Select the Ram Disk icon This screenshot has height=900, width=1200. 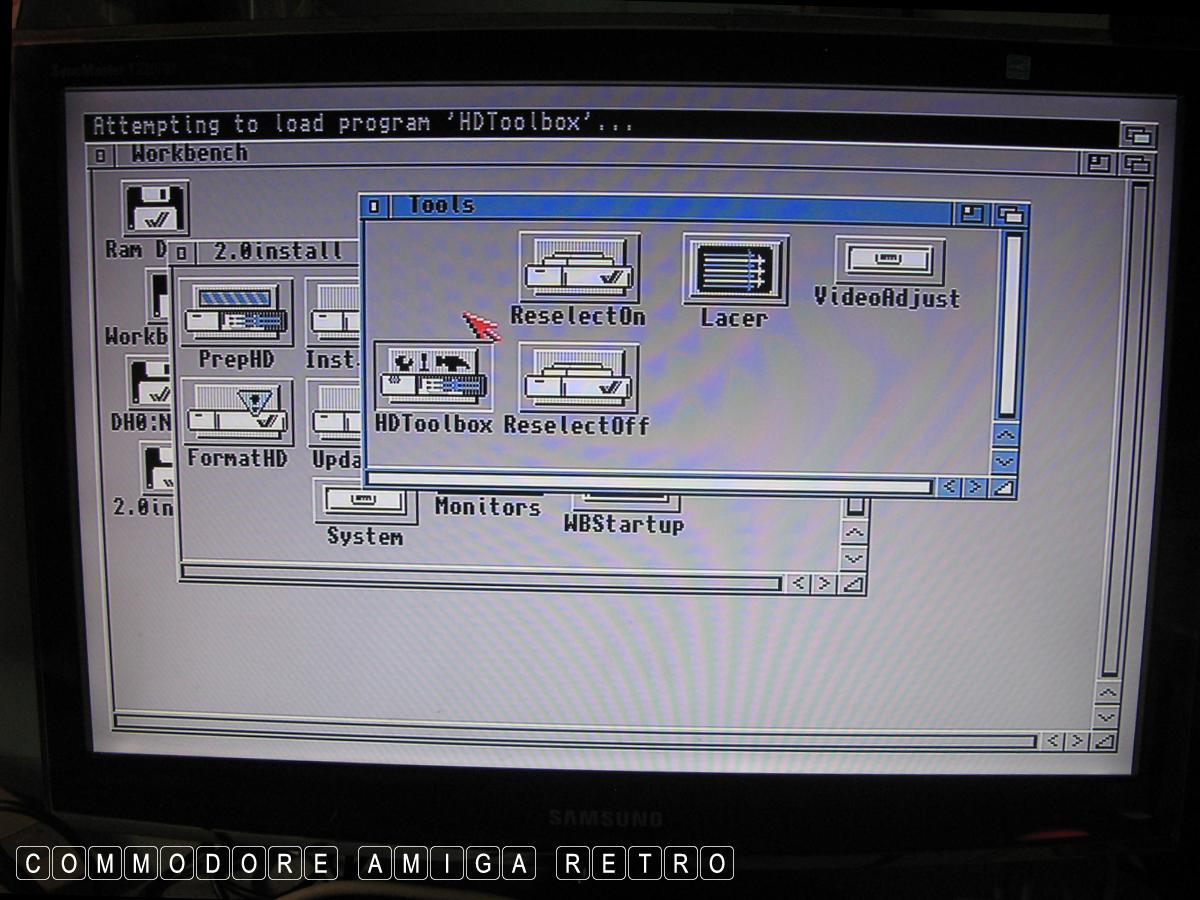tap(155, 210)
